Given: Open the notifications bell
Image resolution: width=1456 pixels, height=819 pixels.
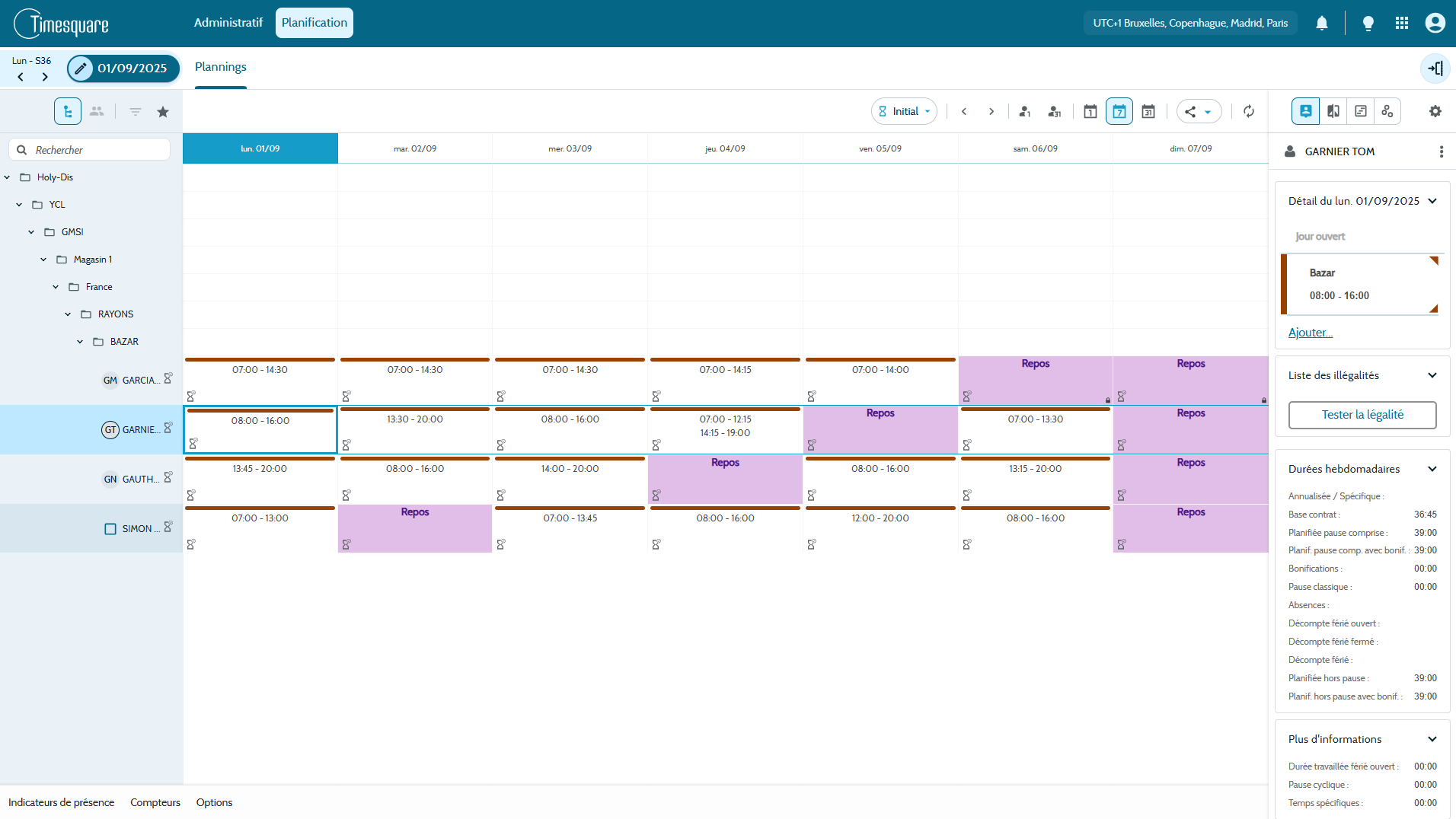Looking at the screenshot, I should pyautogui.click(x=1322, y=23).
